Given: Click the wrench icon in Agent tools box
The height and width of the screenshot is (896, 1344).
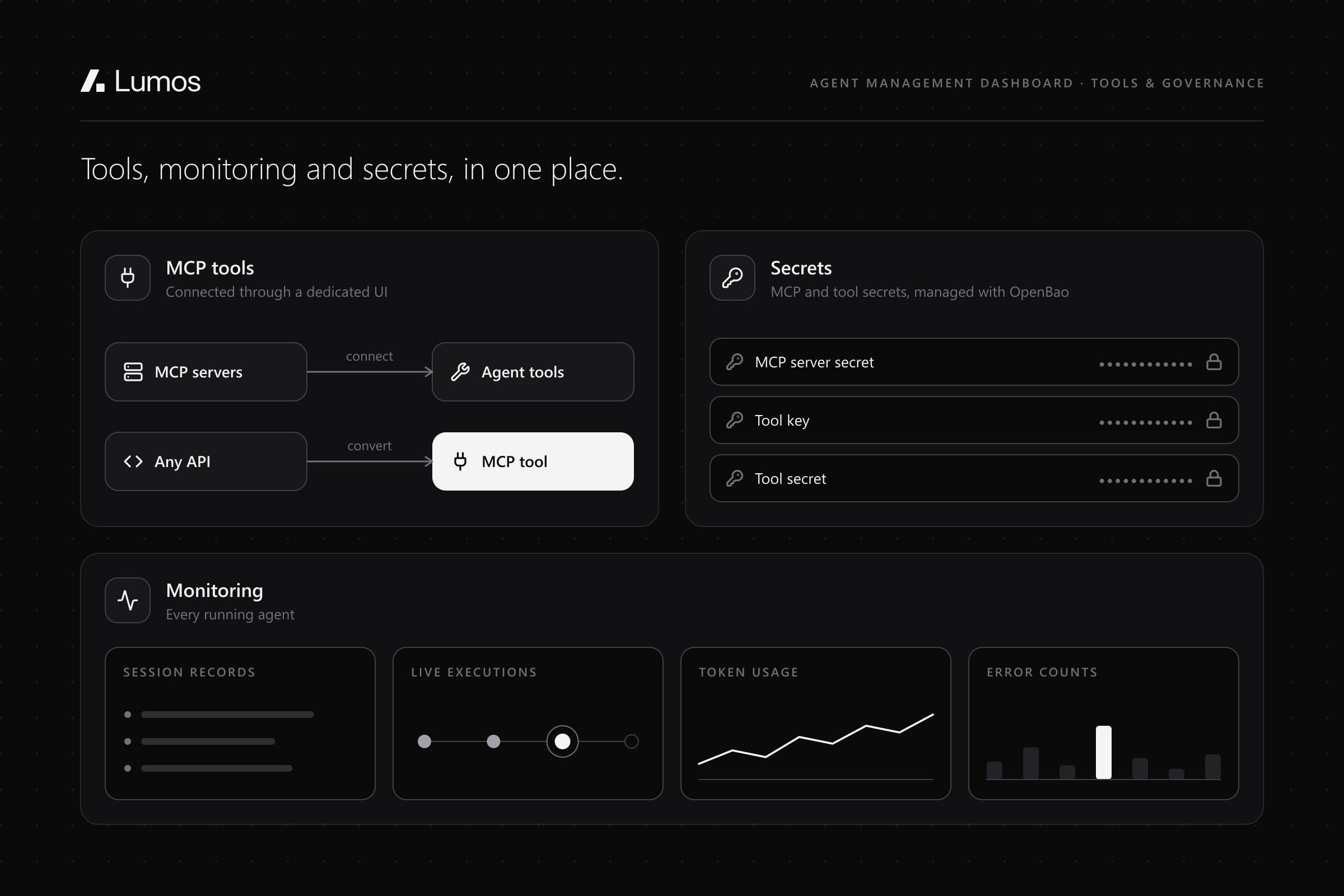Looking at the screenshot, I should [x=460, y=372].
